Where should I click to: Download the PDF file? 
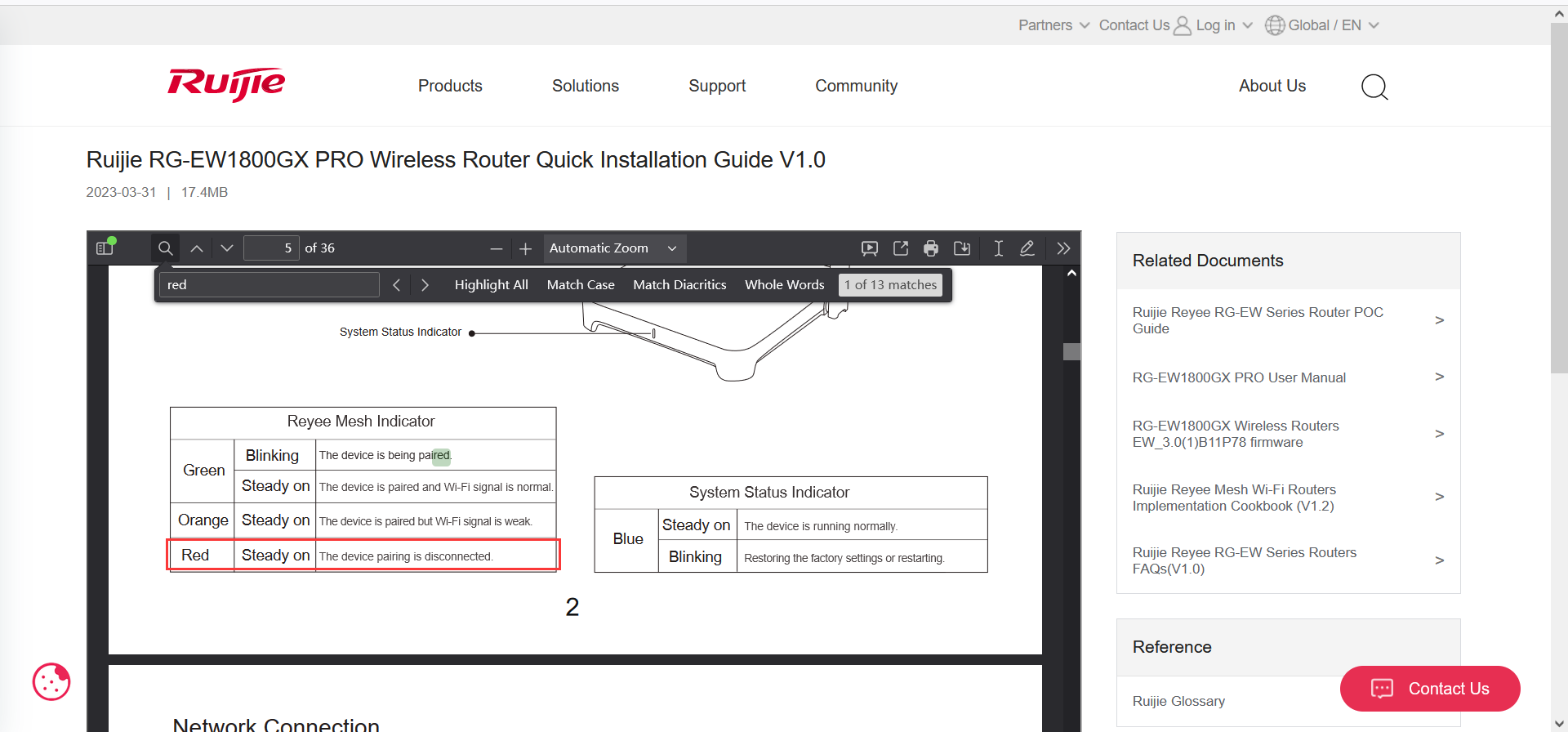(962, 248)
